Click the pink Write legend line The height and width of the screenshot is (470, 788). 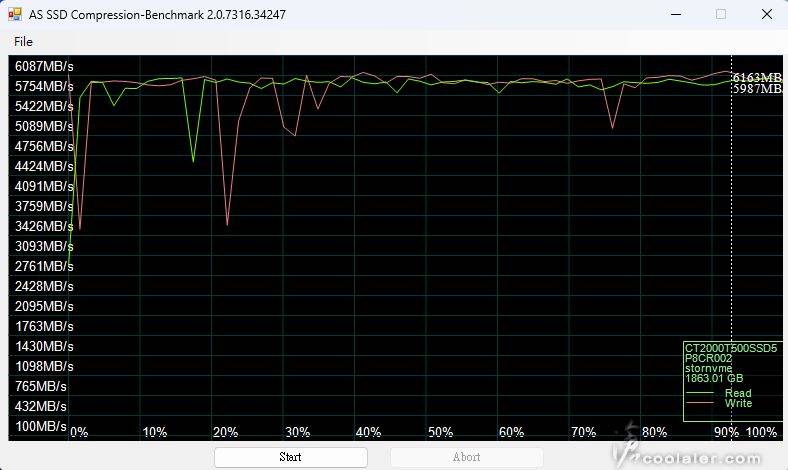[x=701, y=404]
